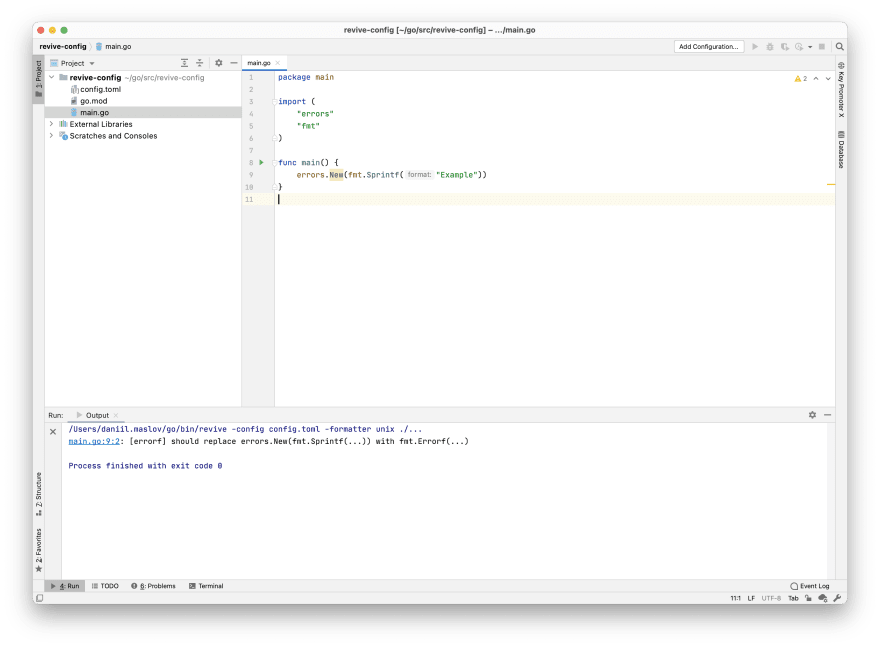Image resolution: width=880 pixels, height=647 pixels.
Task: Click the Tab indent setting in the status bar
Action: pyautogui.click(x=793, y=598)
